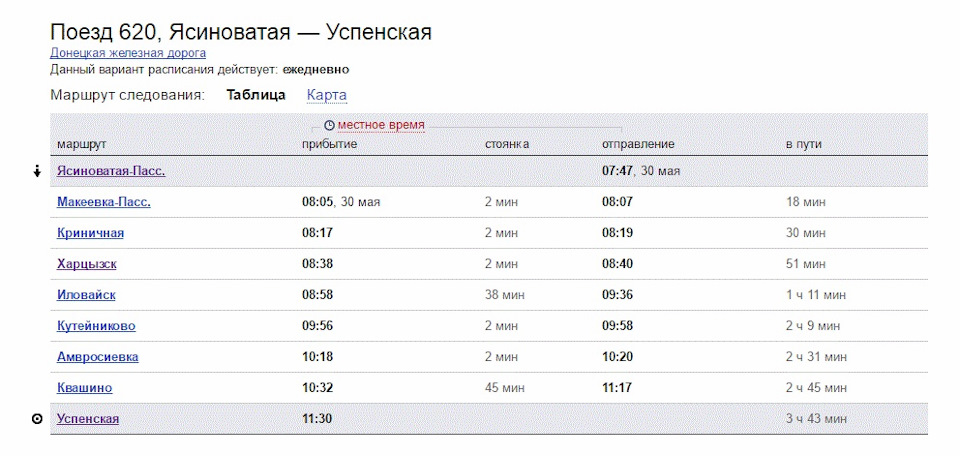Open the Макеевка-Пасс. station page
Screen dimensions: 960x456
coord(104,202)
